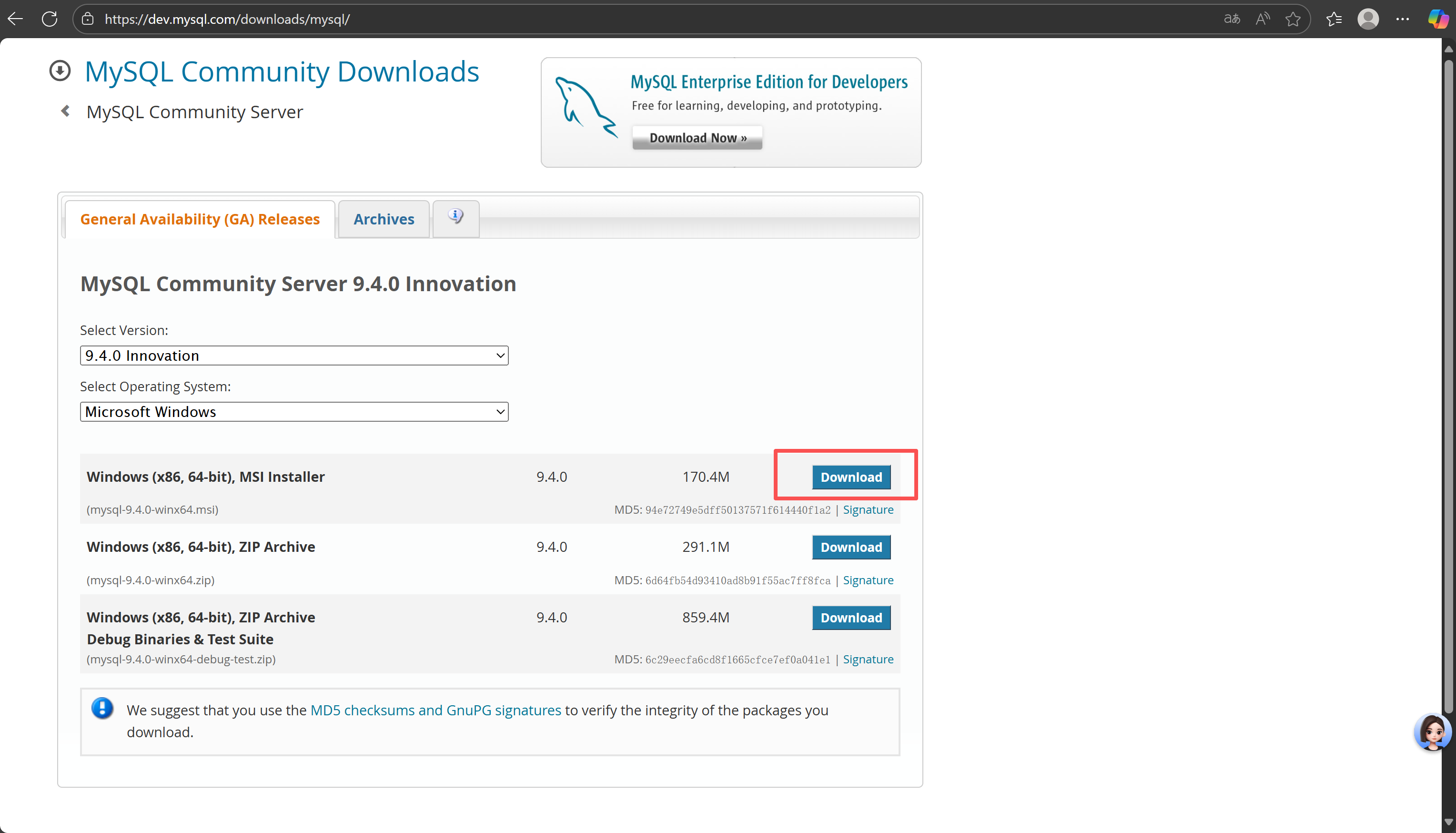1456x833 pixels.
Task: Open Signature link for mysql-9.4.0-winx64.msi
Action: pos(868,509)
